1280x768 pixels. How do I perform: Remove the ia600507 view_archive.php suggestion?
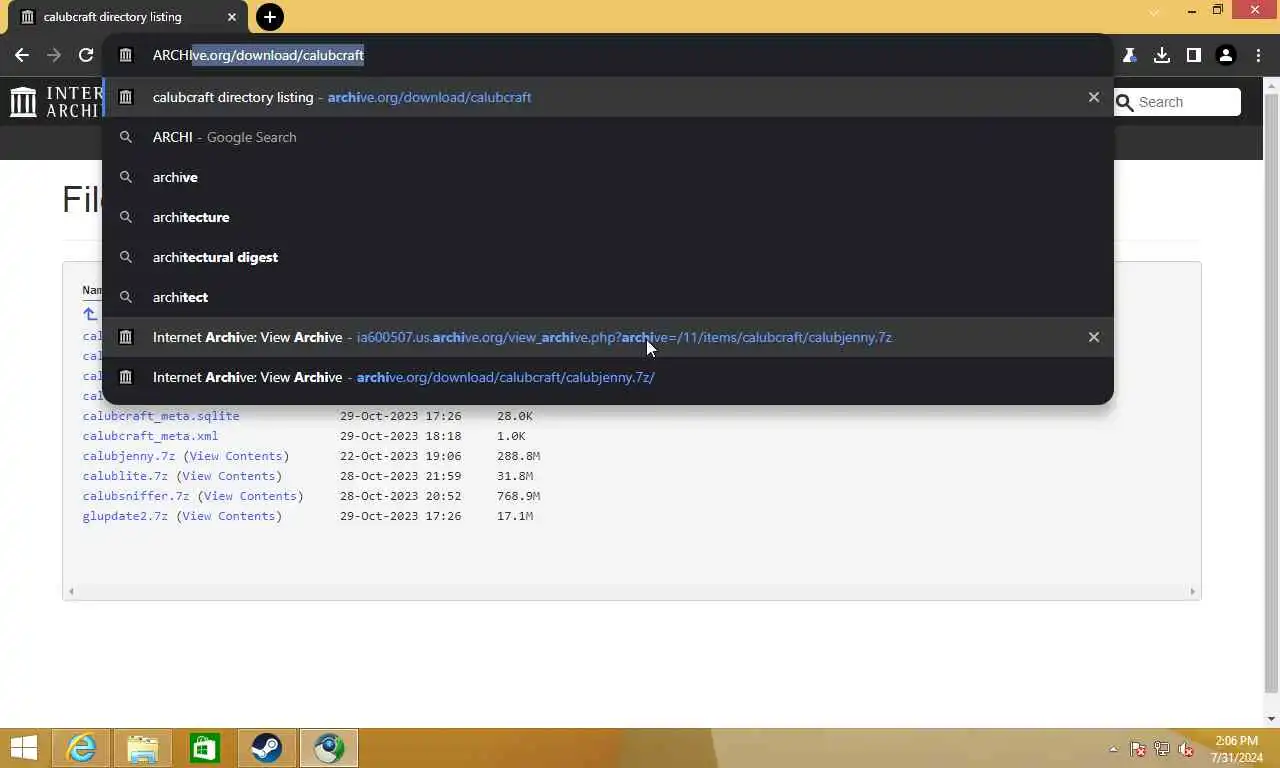click(x=1094, y=337)
